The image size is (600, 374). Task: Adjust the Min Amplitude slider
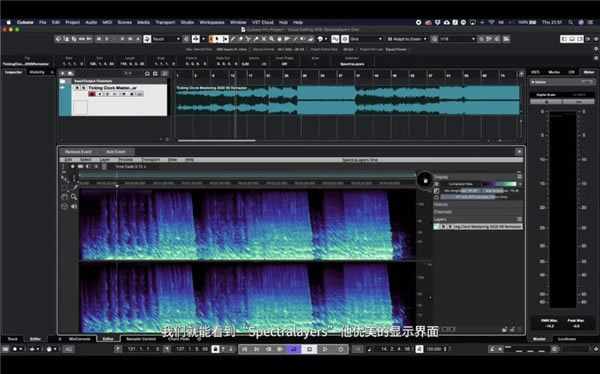click(x=460, y=191)
